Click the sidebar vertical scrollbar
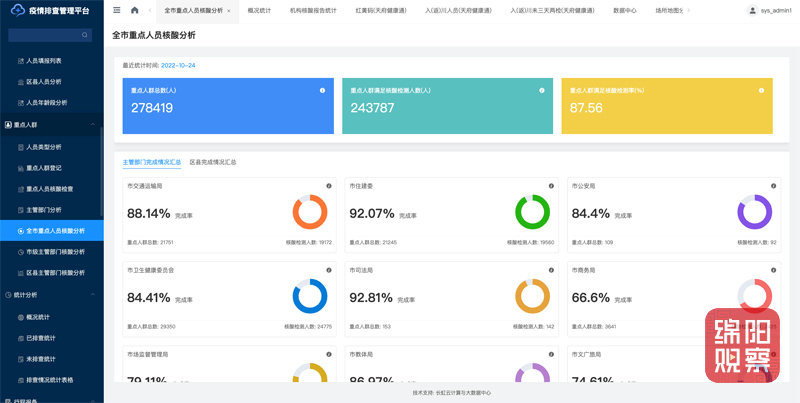Viewport: 800px width, 403px height. point(102,173)
